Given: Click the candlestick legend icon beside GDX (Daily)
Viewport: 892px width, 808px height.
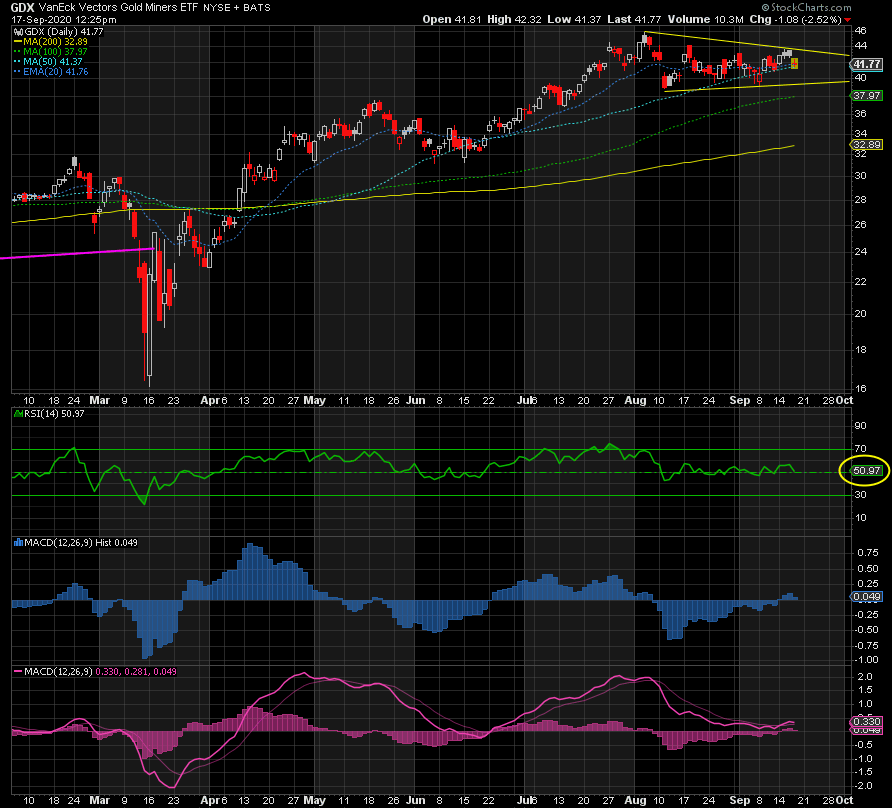Looking at the screenshot, I should click(19, 32).
